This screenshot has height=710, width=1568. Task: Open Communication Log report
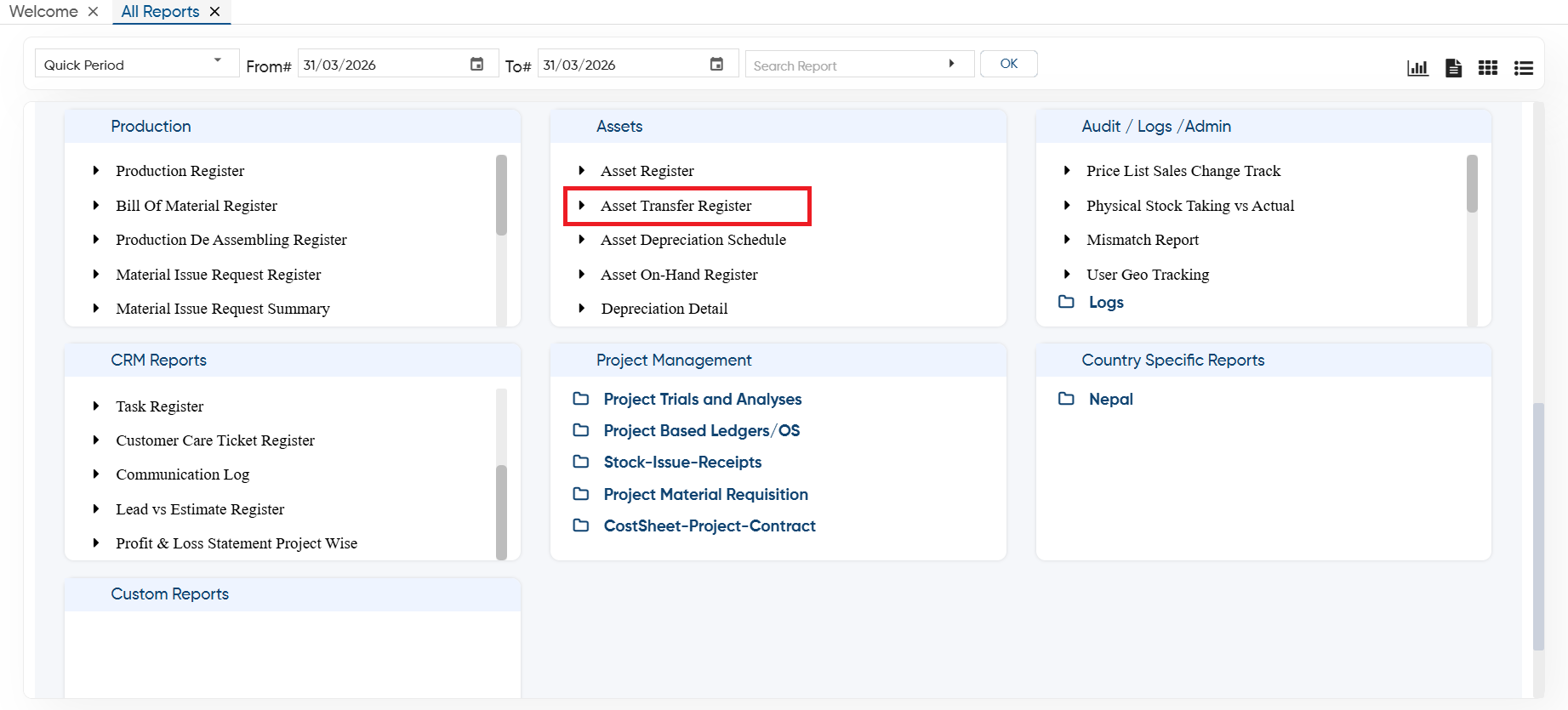183,474
